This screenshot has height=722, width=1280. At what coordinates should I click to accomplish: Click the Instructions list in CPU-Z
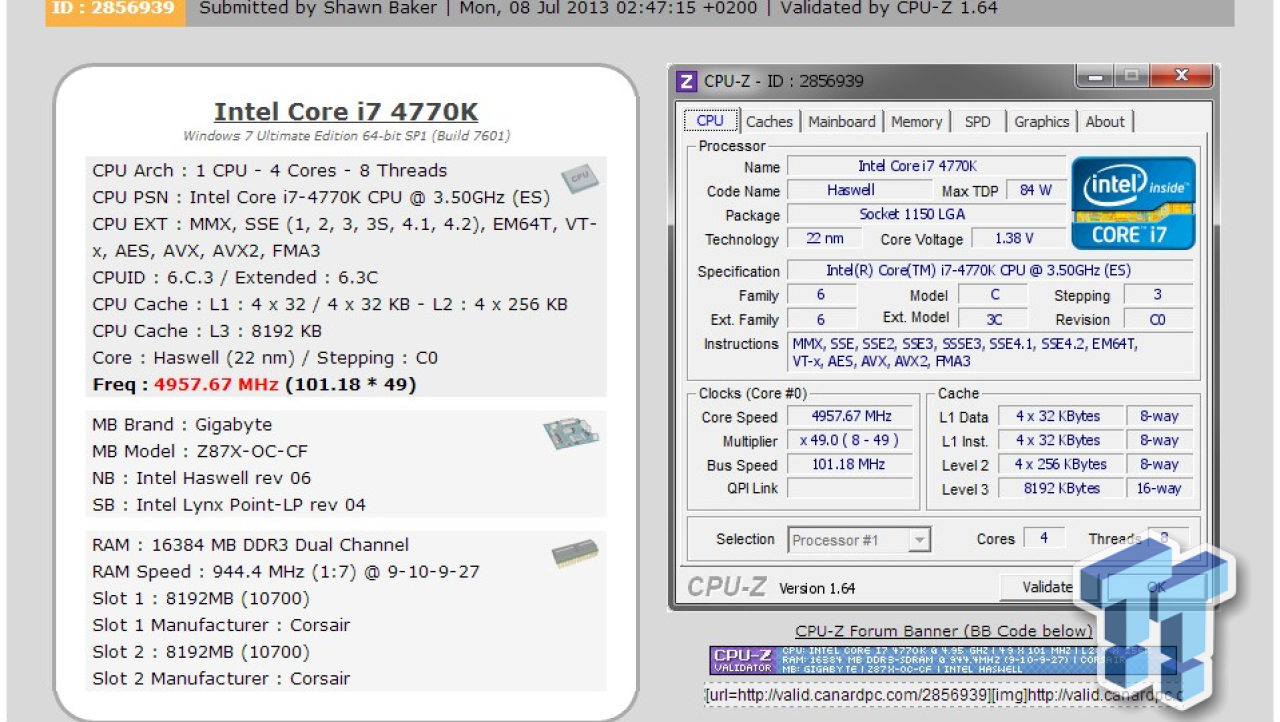[990, 352]
